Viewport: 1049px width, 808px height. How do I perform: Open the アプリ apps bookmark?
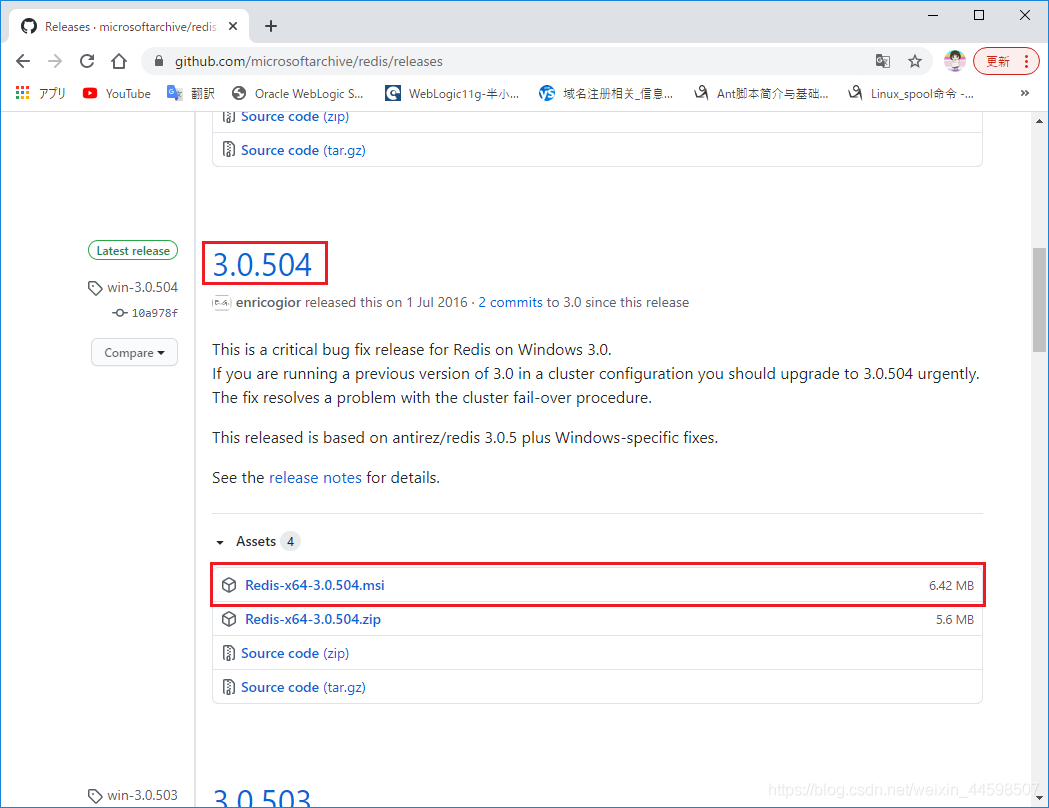(x=41, y=94)
